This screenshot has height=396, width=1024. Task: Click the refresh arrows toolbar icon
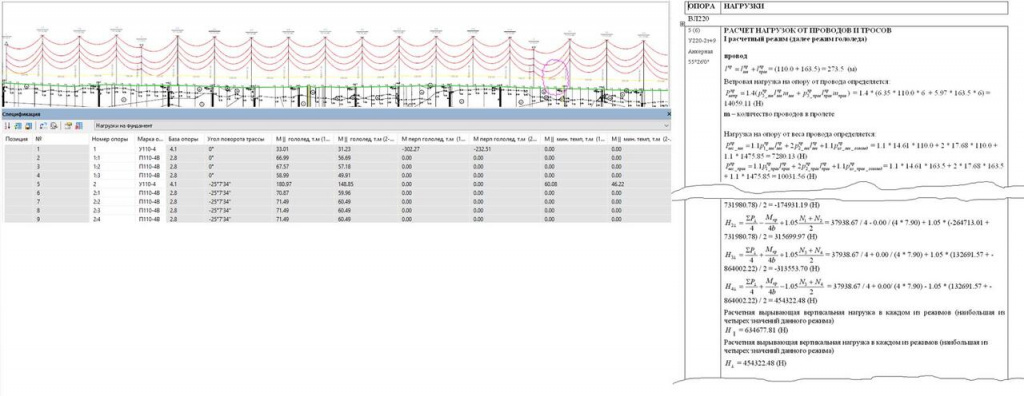tap(43, 125)
